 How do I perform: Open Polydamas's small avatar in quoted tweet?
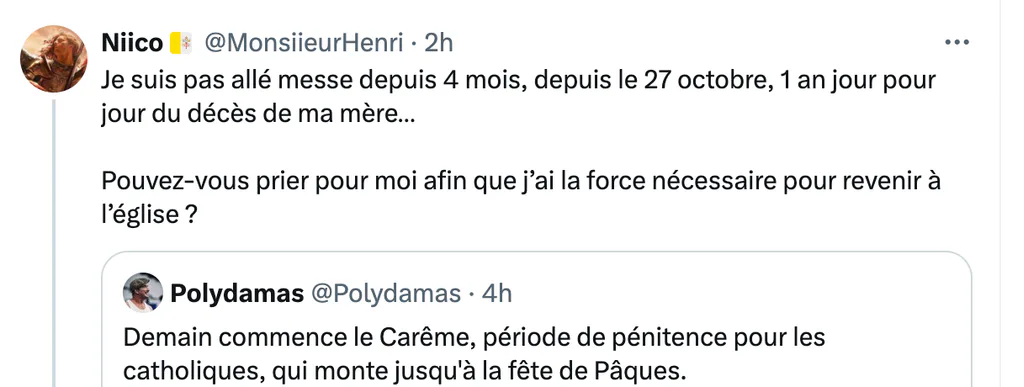[x=142, y=292]
